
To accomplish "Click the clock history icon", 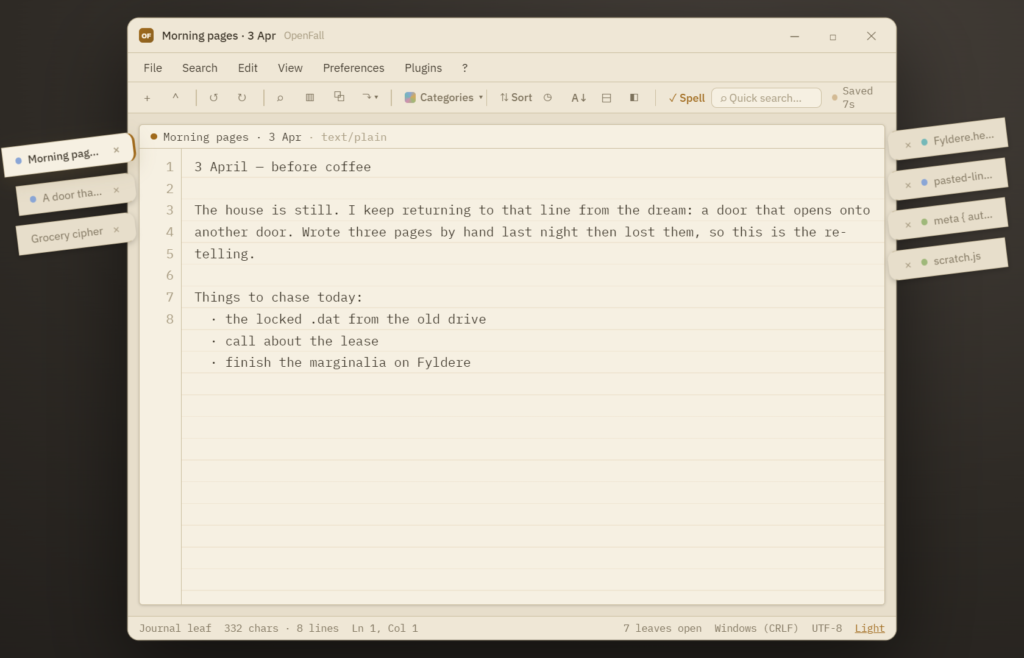I will 548,97.
